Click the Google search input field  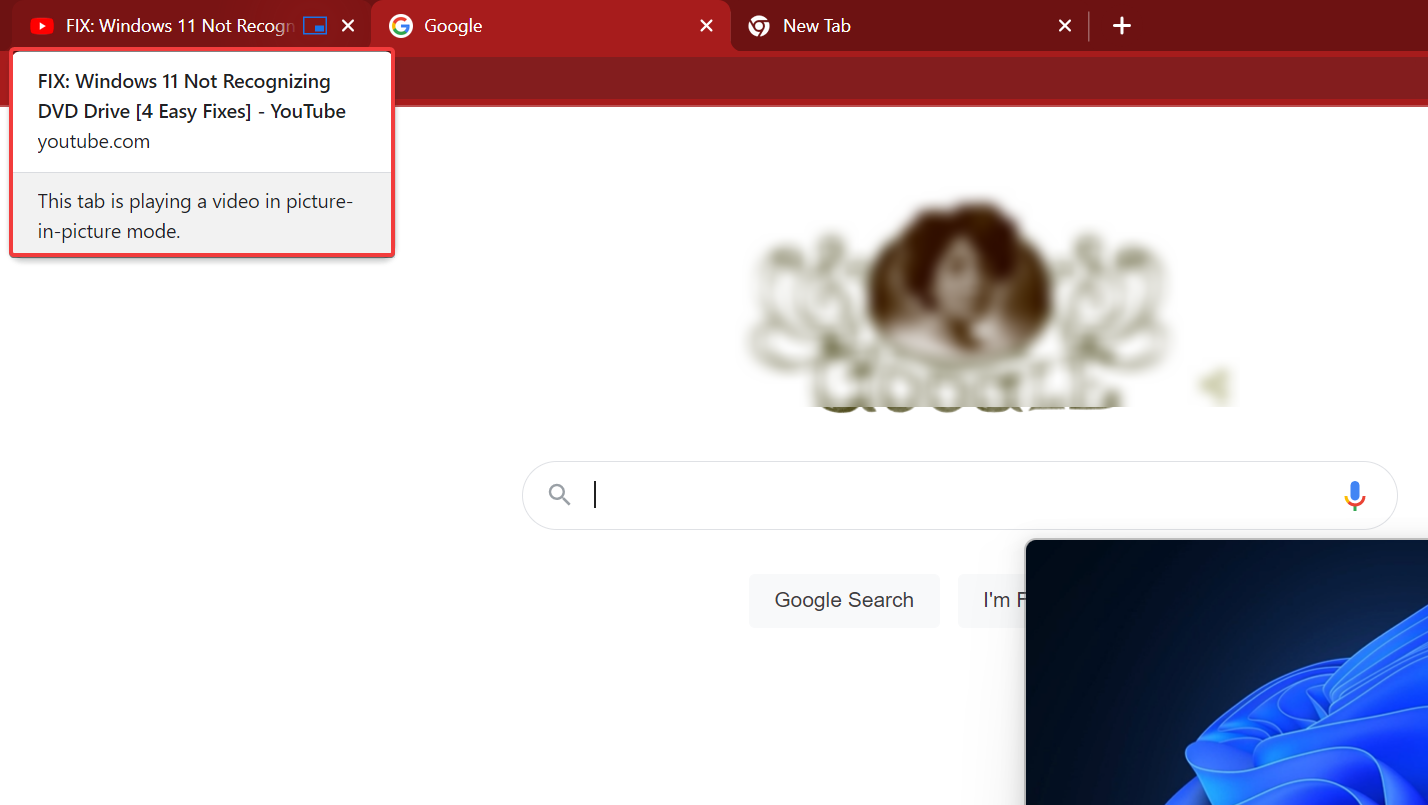959,495
